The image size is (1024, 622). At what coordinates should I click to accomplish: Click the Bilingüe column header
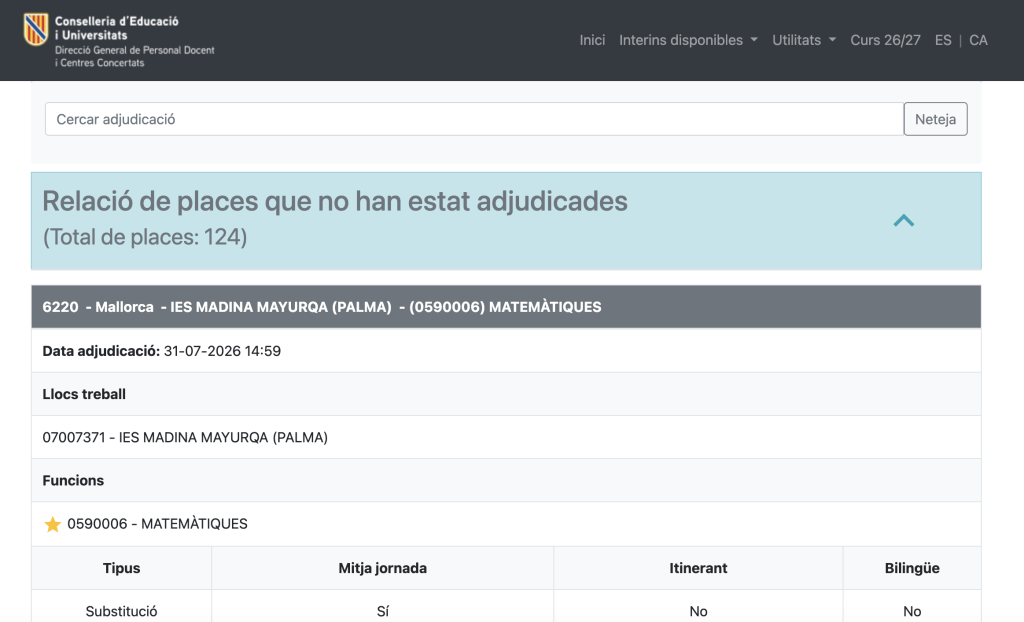pyautogui.click(x=912, y=568)
